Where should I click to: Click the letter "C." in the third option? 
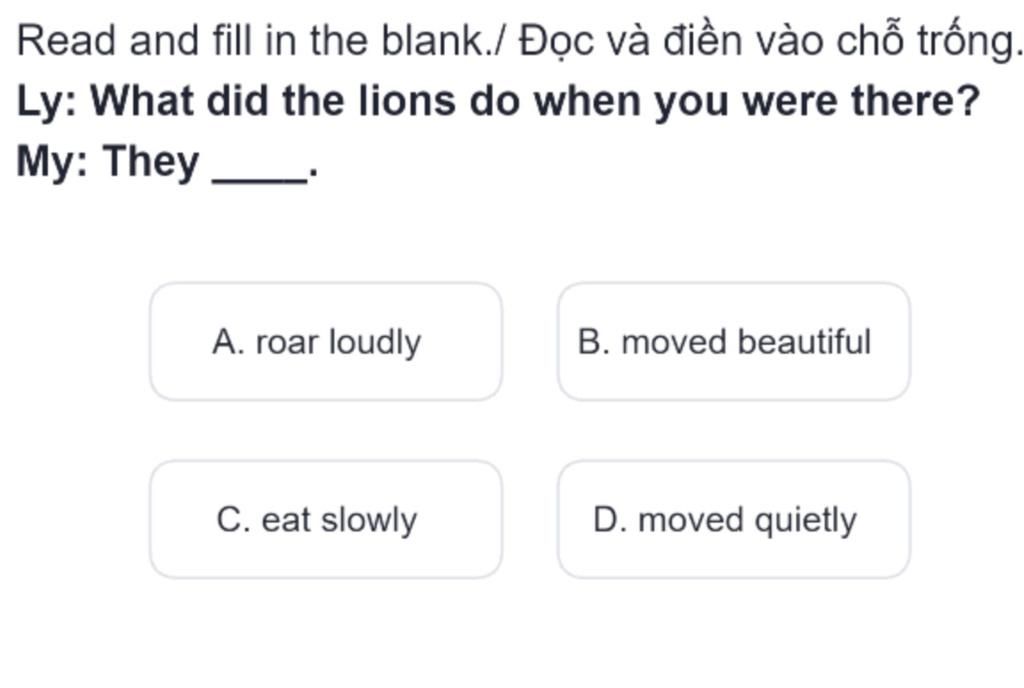click(233, 520)
